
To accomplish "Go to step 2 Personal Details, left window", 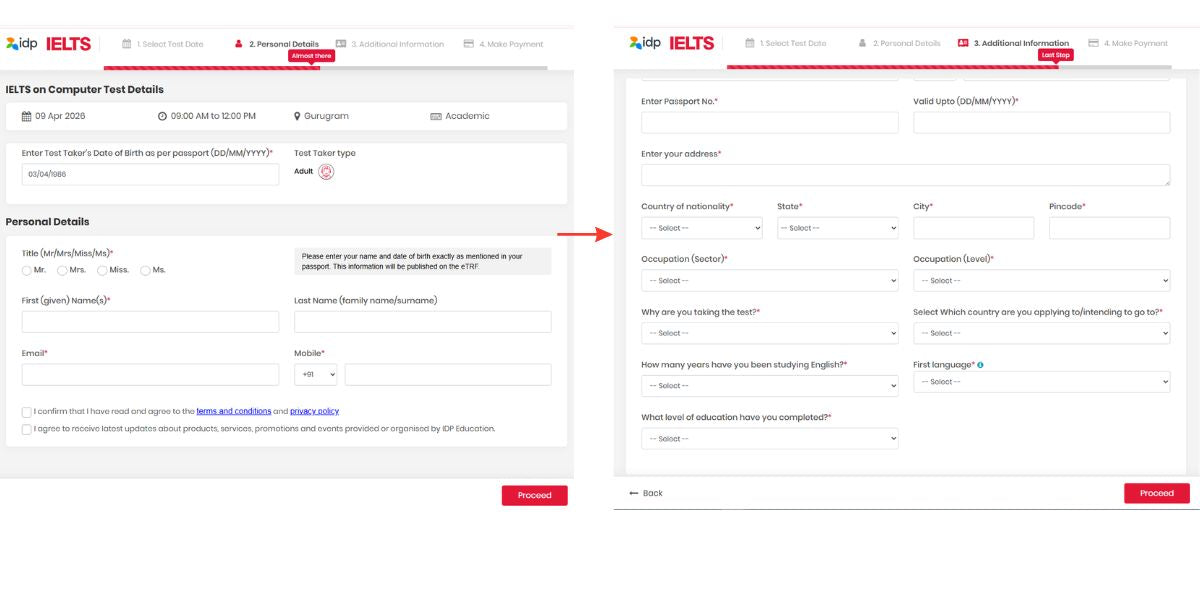I will pos(277,44).
